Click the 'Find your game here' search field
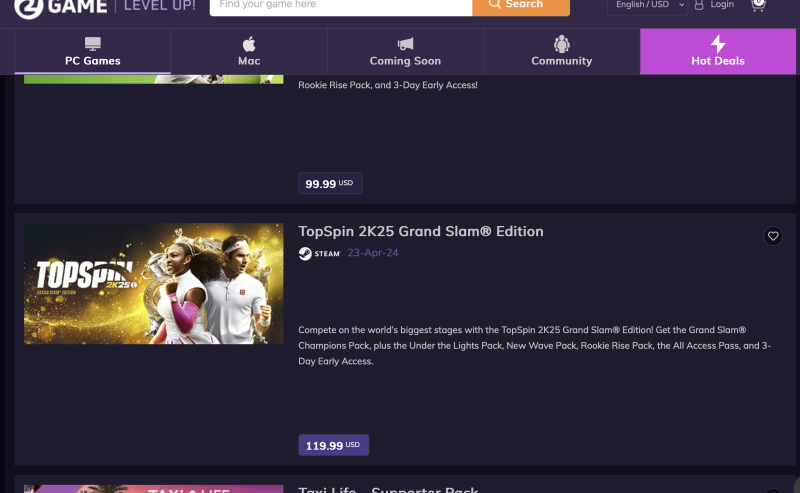800x493 pixels. click(x=340, y=5)
